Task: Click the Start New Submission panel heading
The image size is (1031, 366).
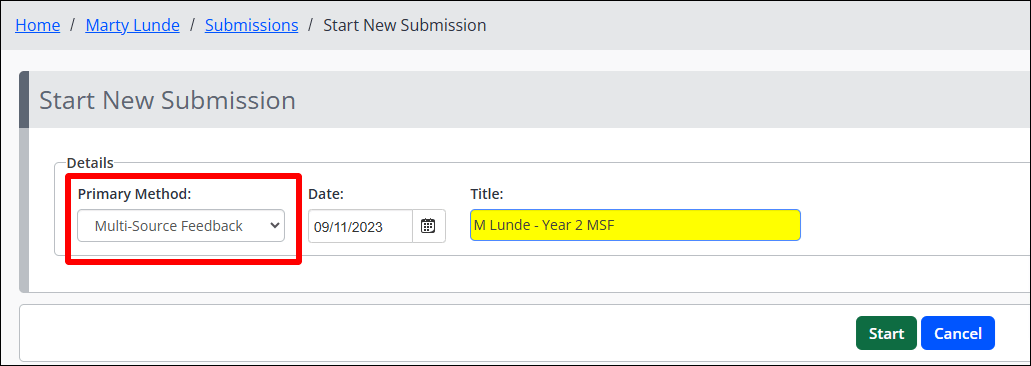Action: point(168,101)
